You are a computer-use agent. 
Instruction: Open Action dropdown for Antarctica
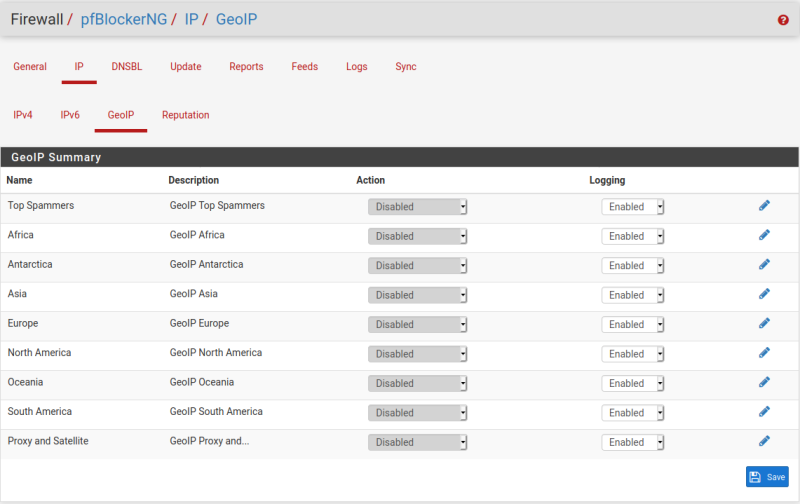pyautogui.click(x=417, y=265)
